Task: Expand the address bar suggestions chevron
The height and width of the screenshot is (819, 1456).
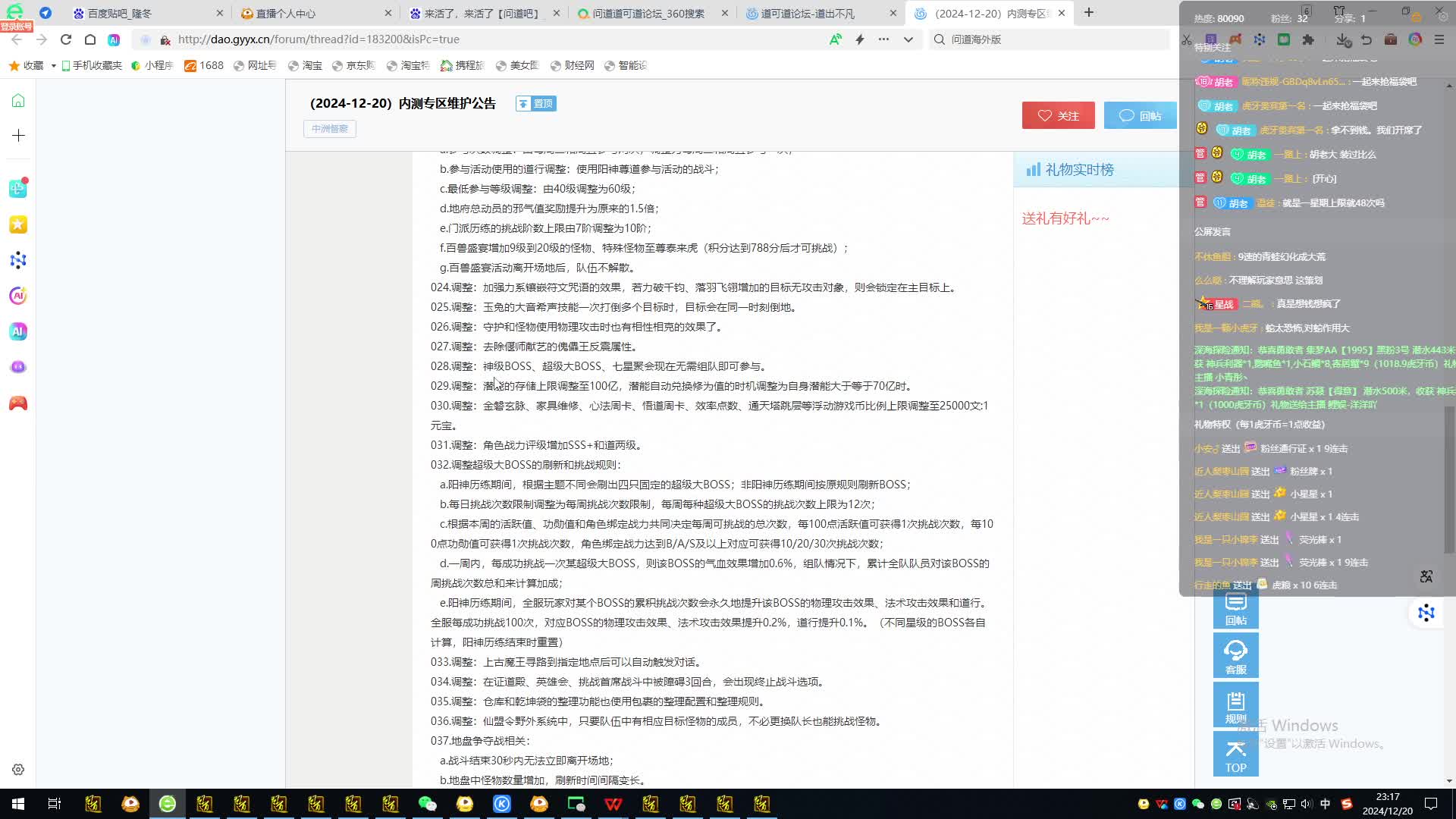Action: point(908,39)
